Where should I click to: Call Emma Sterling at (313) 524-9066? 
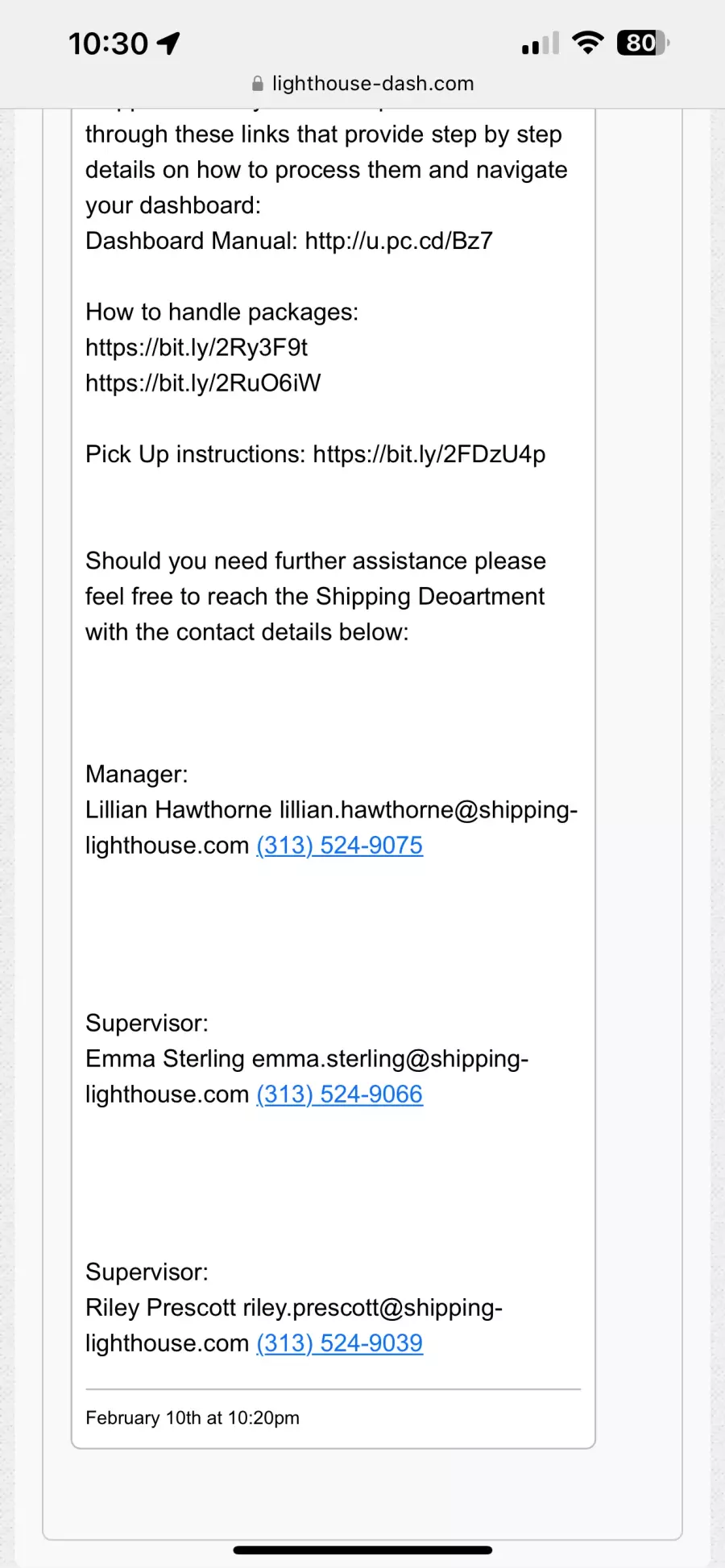(x=339, y=1094)
